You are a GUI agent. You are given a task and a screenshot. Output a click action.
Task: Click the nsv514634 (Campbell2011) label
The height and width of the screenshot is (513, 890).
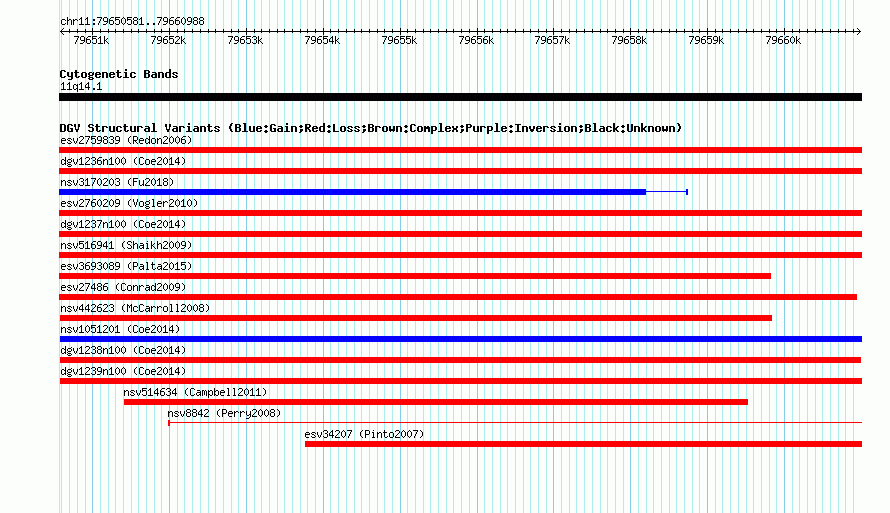click(195, 392)
